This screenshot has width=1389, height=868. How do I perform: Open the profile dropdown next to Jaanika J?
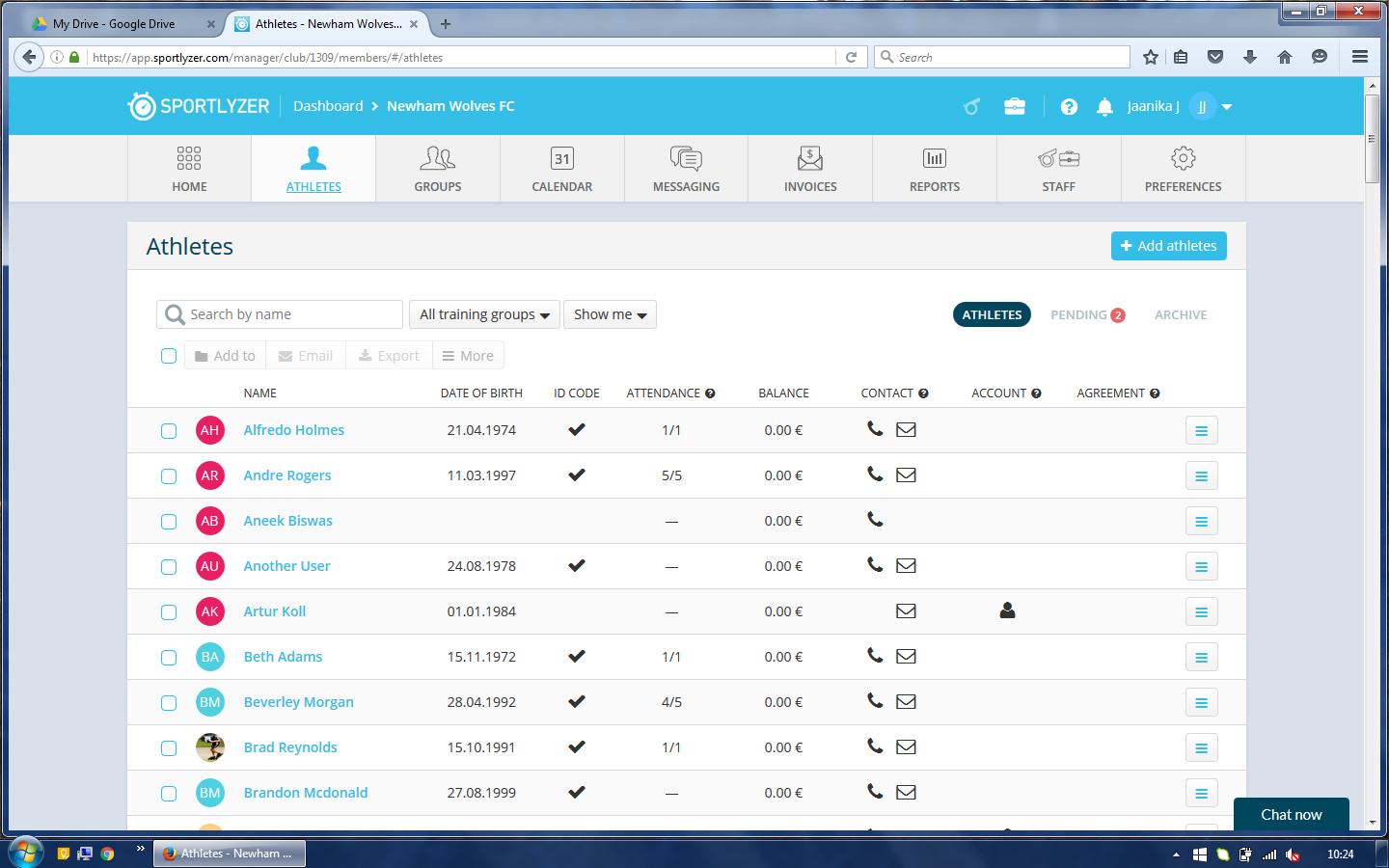pyautogui.click(x=1225, y=106)
